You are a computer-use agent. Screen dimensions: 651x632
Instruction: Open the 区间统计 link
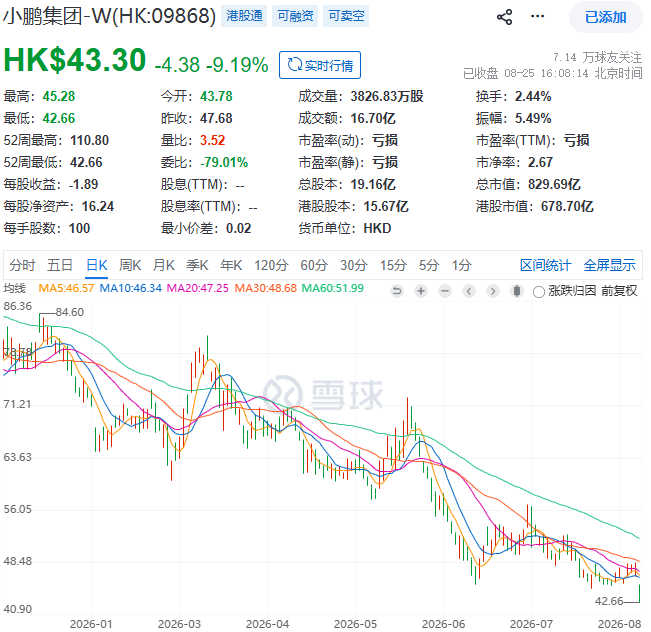tap(546, 265)
